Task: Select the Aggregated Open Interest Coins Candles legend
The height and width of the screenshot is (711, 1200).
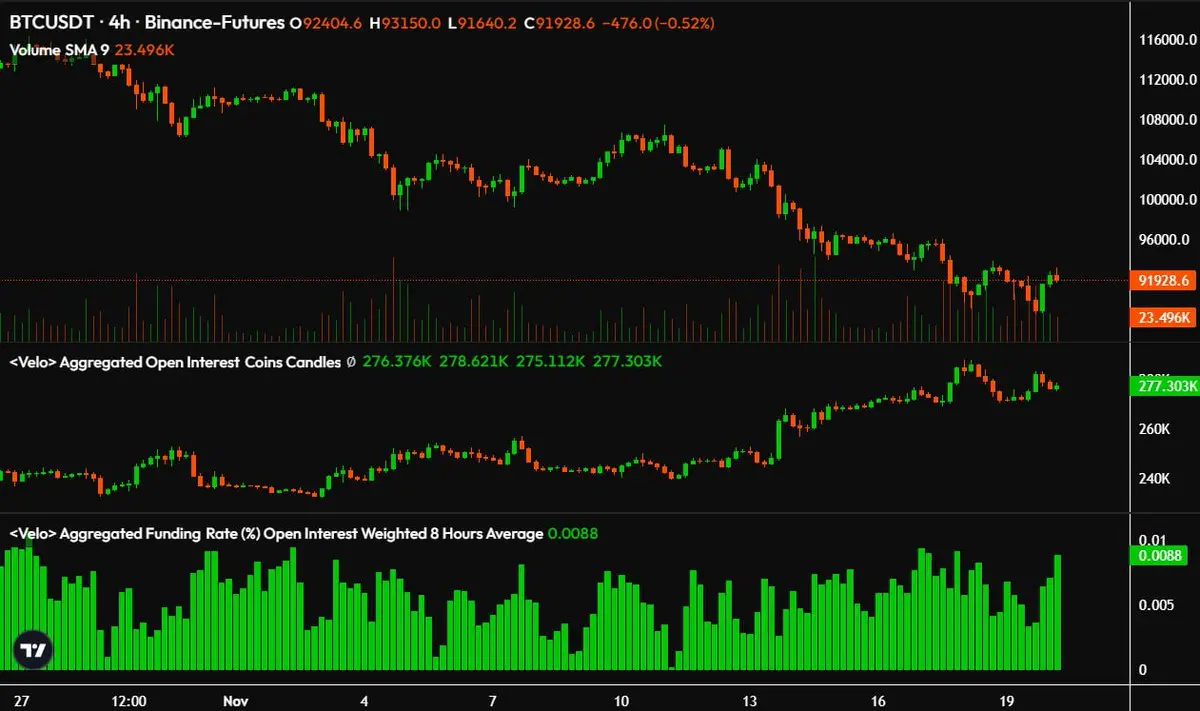Action: (x=175, y=363)
